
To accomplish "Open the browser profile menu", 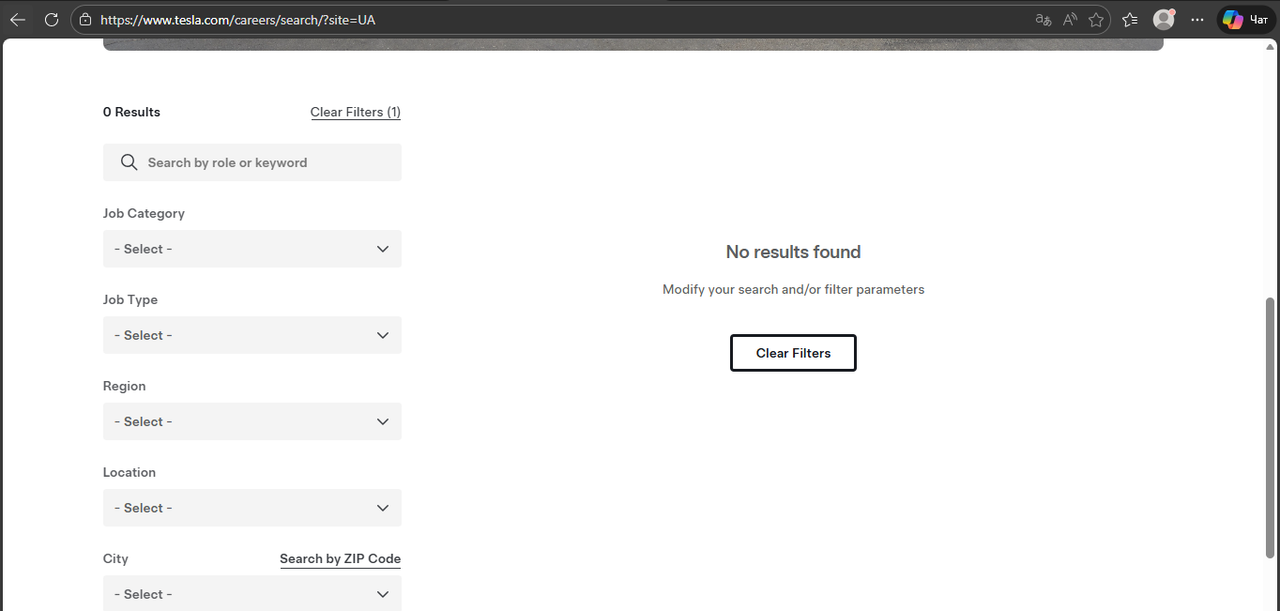I will click(x=1164, y=19).
